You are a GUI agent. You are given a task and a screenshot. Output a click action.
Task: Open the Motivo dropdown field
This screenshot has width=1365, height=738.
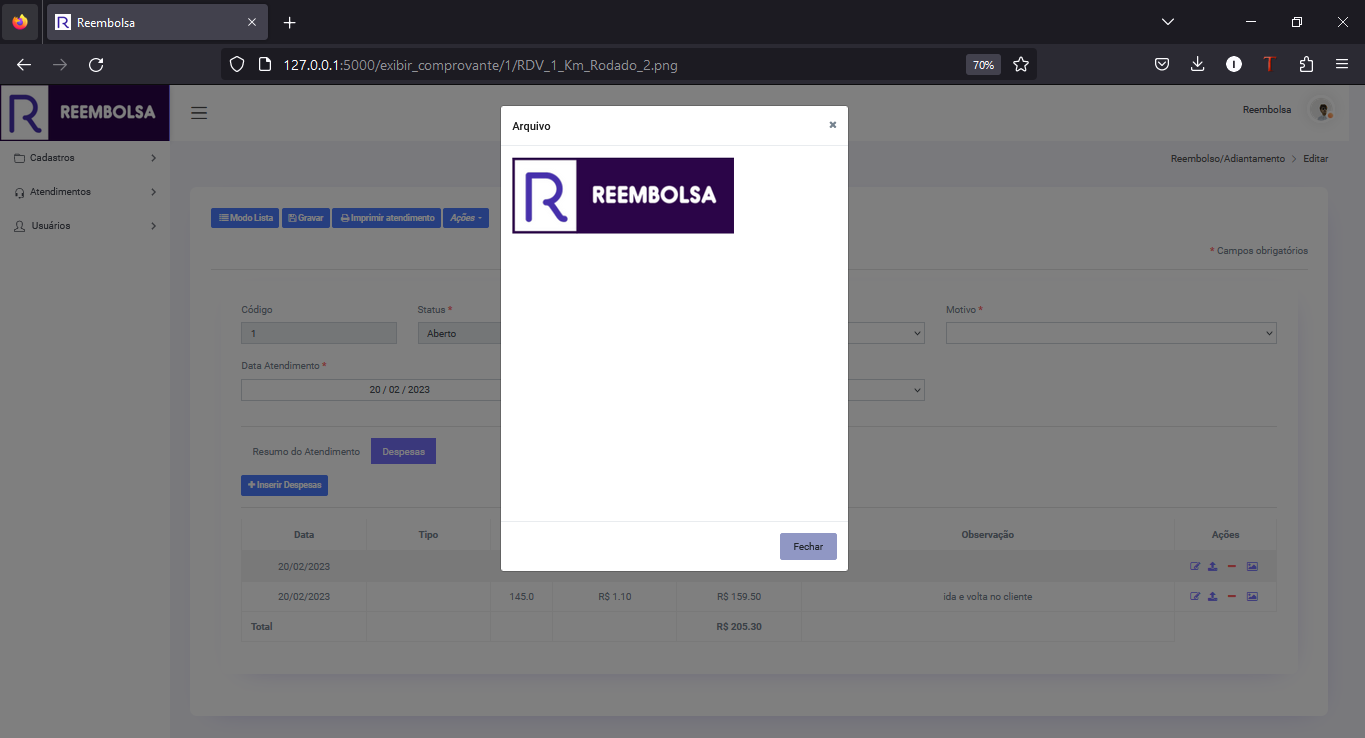click(1110, 332)
